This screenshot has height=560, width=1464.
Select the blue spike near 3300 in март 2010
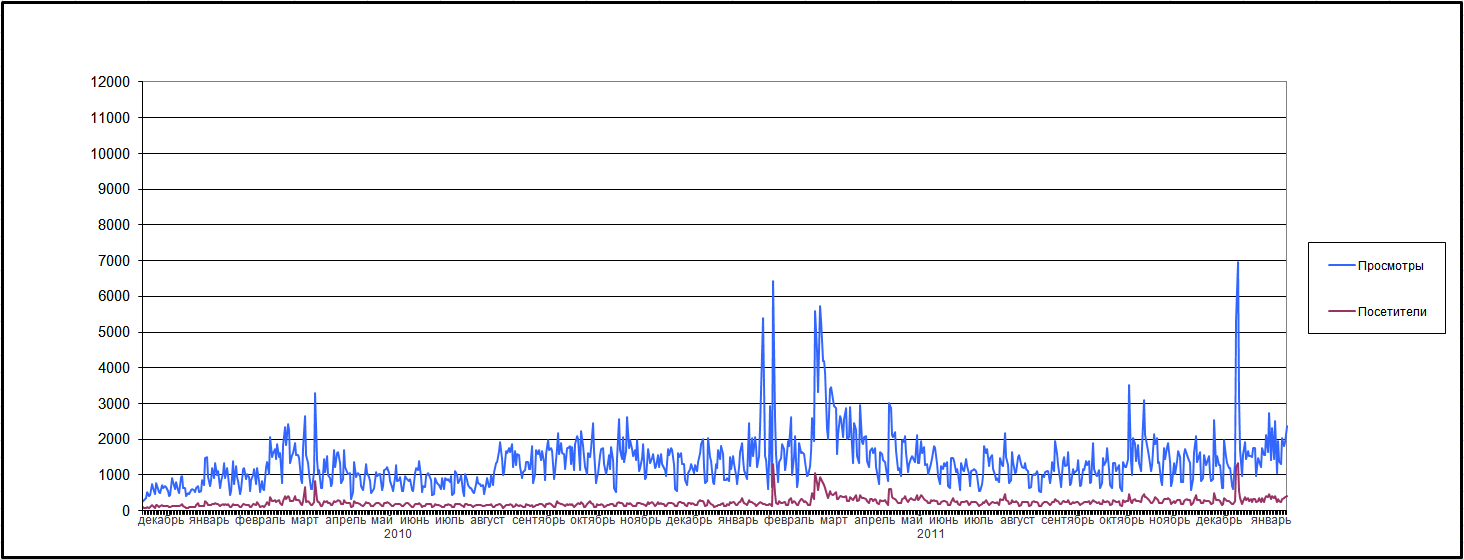[315, 394]
